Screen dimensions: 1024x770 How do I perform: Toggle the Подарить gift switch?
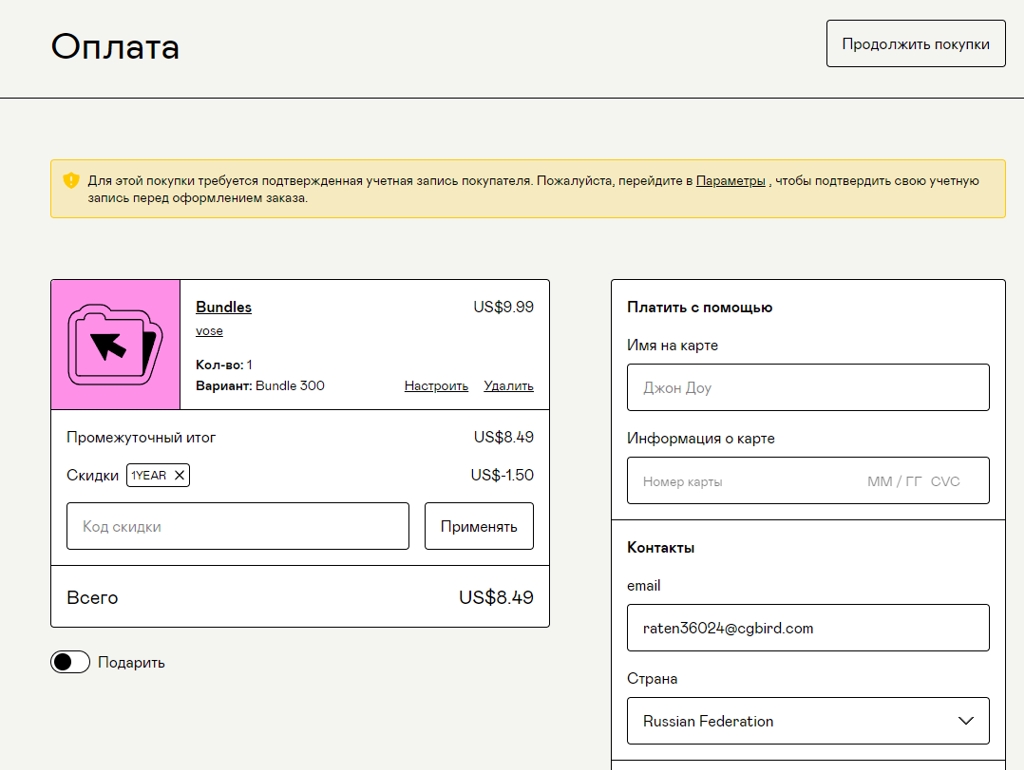pos(70,662)
